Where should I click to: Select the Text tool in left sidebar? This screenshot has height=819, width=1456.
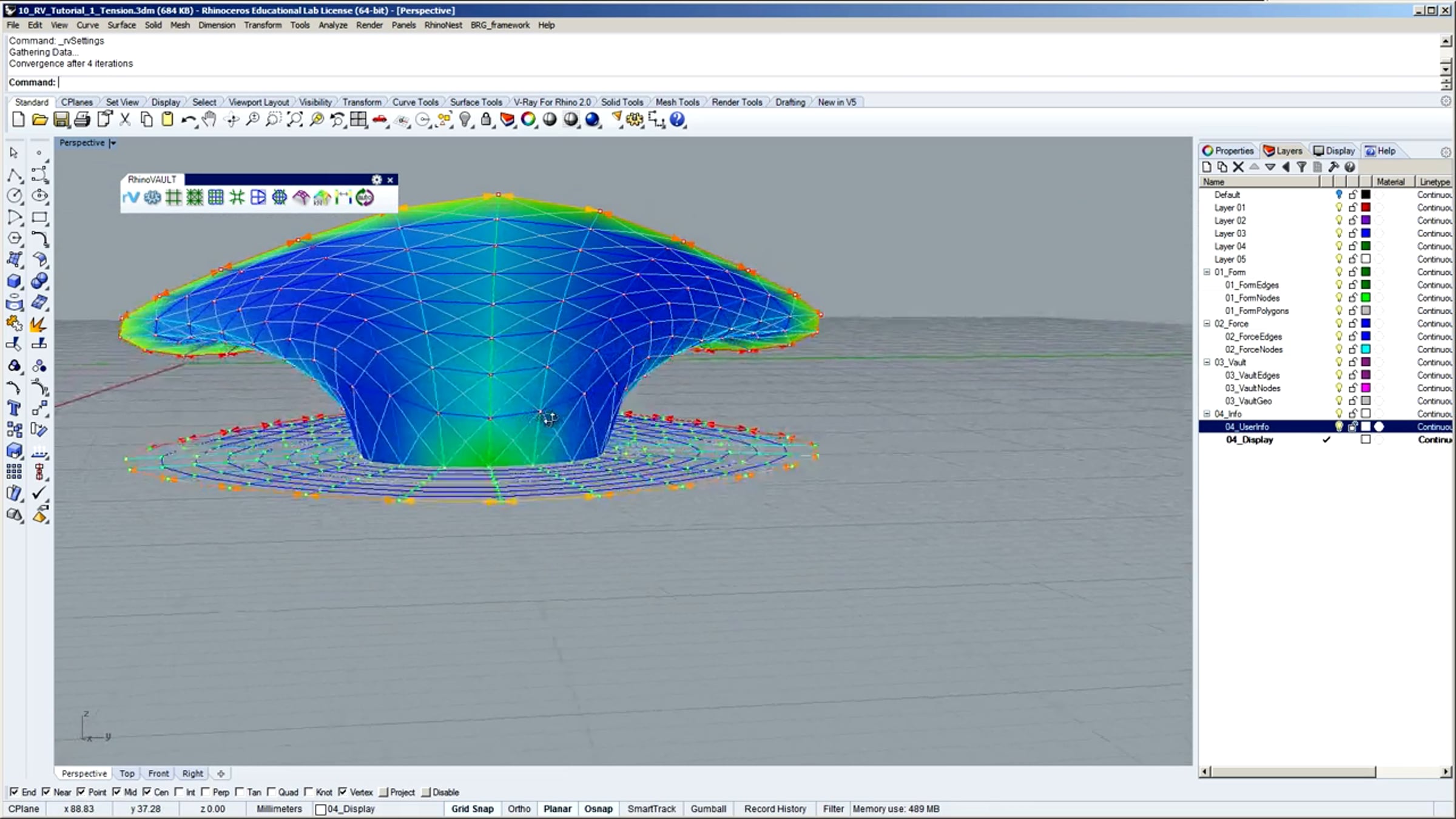(x=14, y=408)
